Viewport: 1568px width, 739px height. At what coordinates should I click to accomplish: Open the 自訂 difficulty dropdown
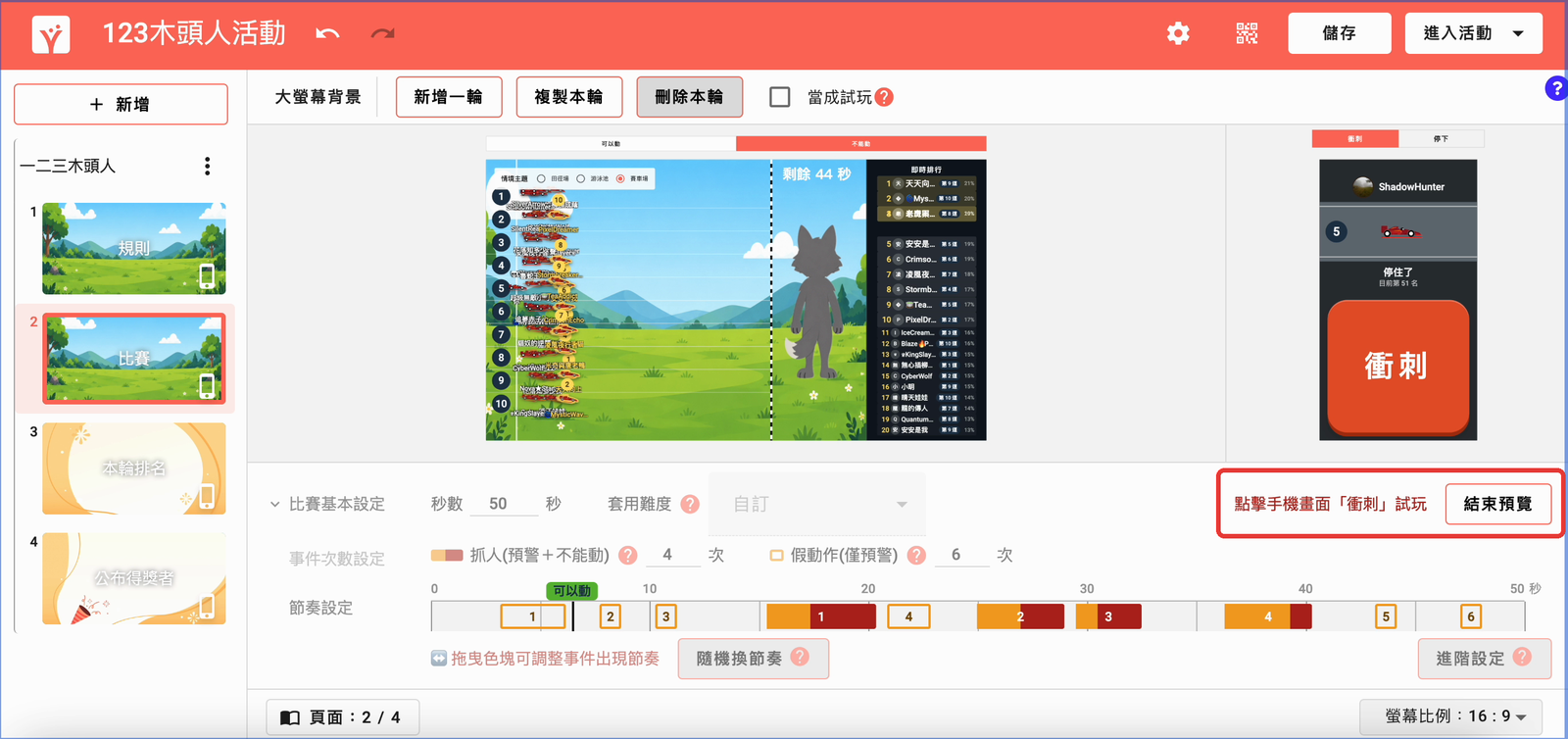coord(817,504)
